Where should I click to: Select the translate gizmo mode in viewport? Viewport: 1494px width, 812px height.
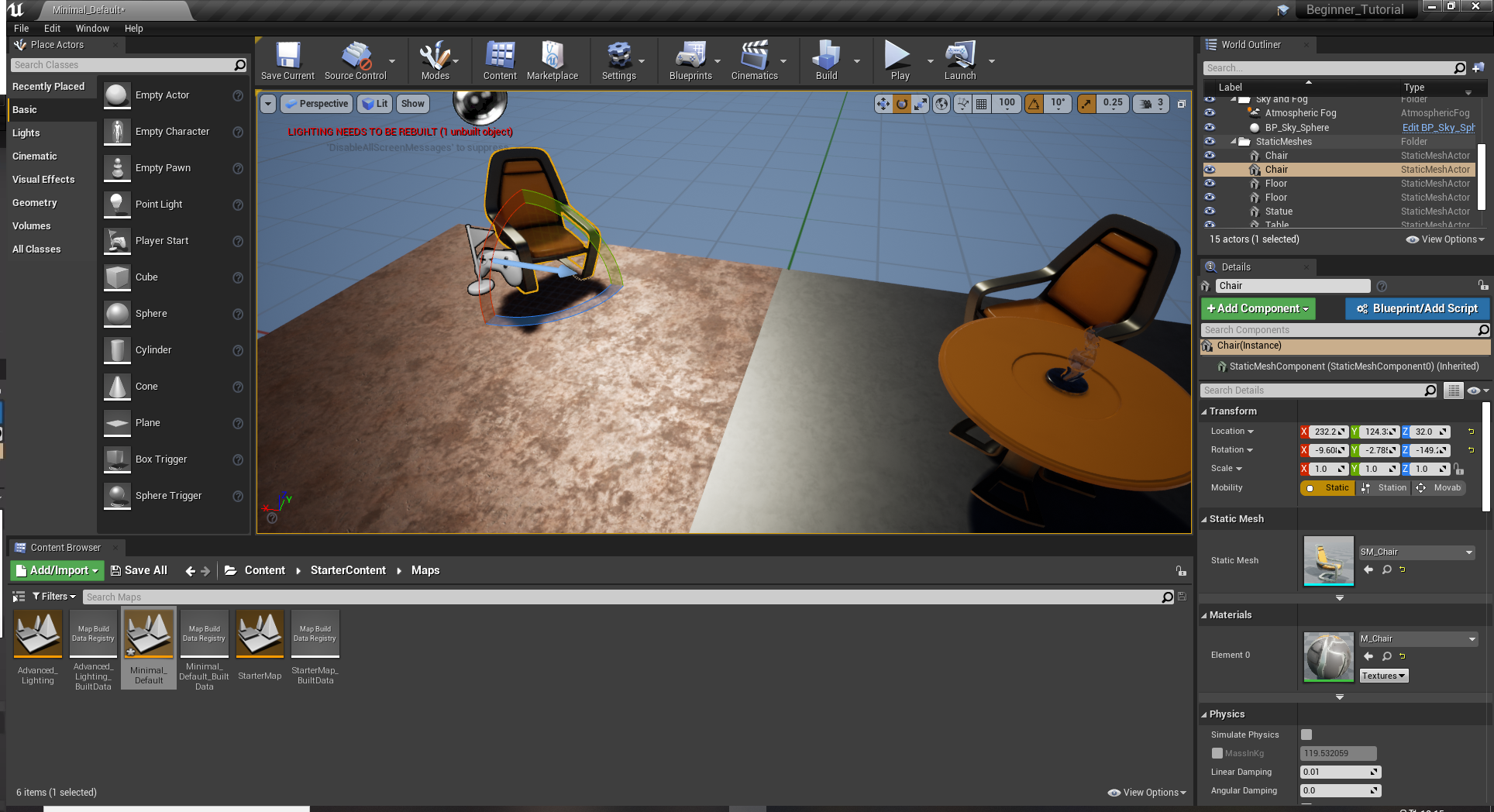(x=883, y=104)
